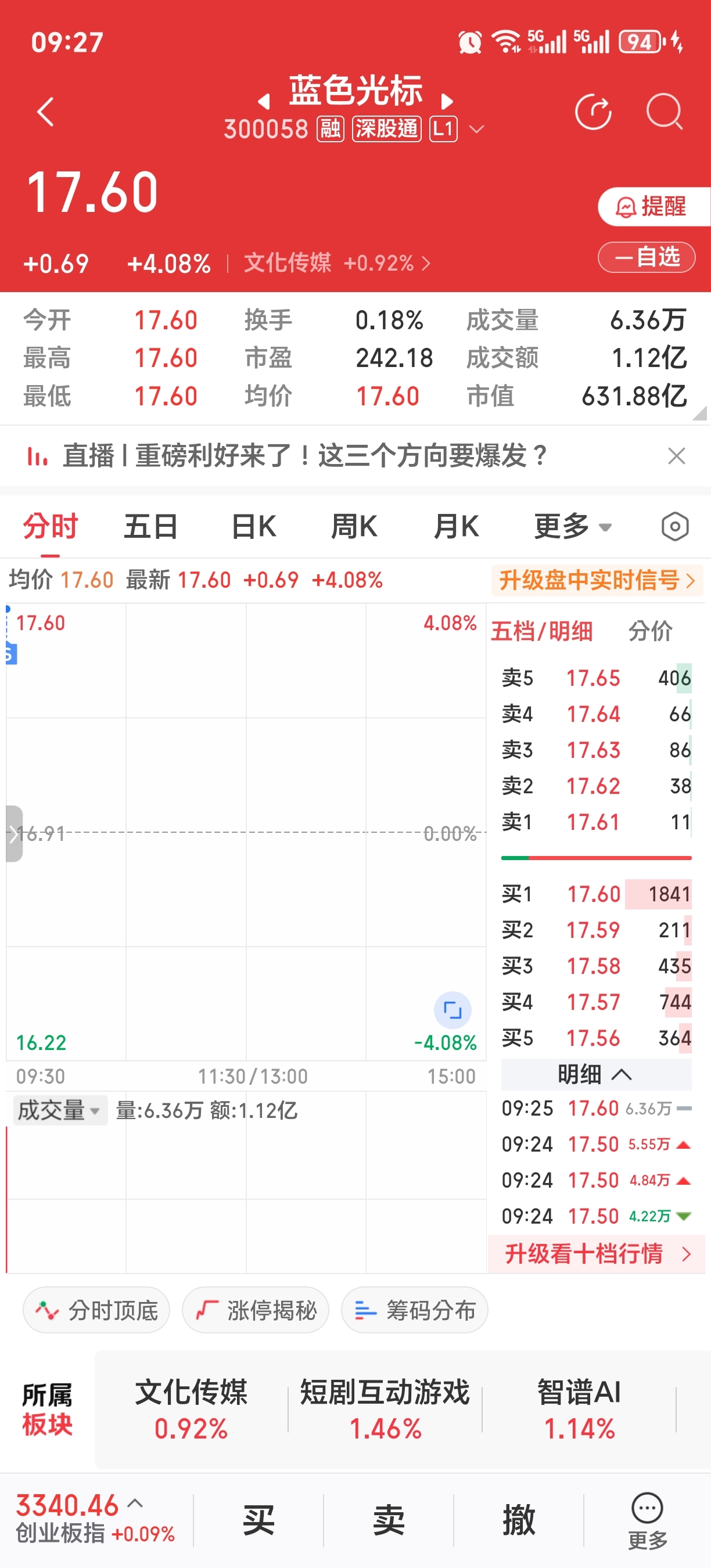Tap 买5 17.56 order row
The image size is (711, 1568).
(596, 1038)
